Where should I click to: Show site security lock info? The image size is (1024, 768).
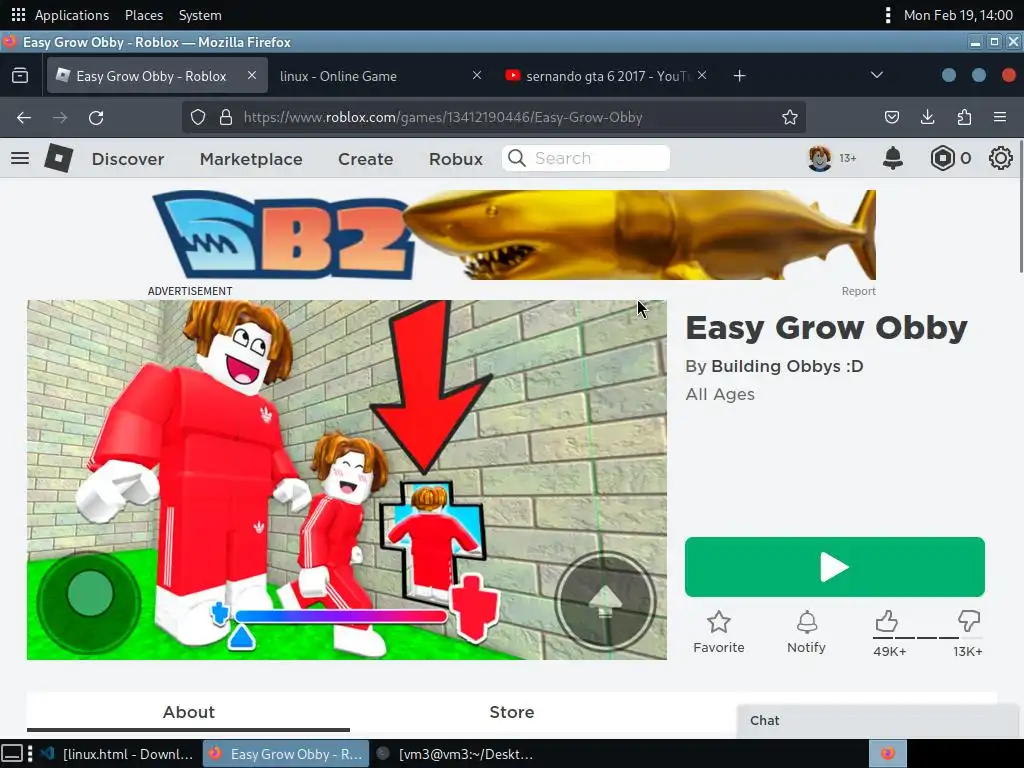click(226, 118)
